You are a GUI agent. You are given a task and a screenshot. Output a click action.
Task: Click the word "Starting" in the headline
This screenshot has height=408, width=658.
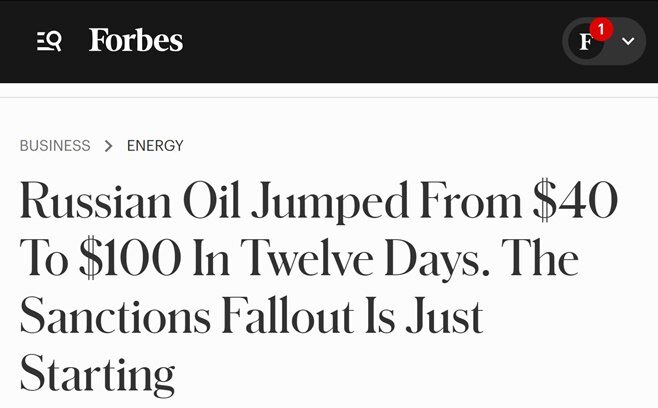point(97,374)
